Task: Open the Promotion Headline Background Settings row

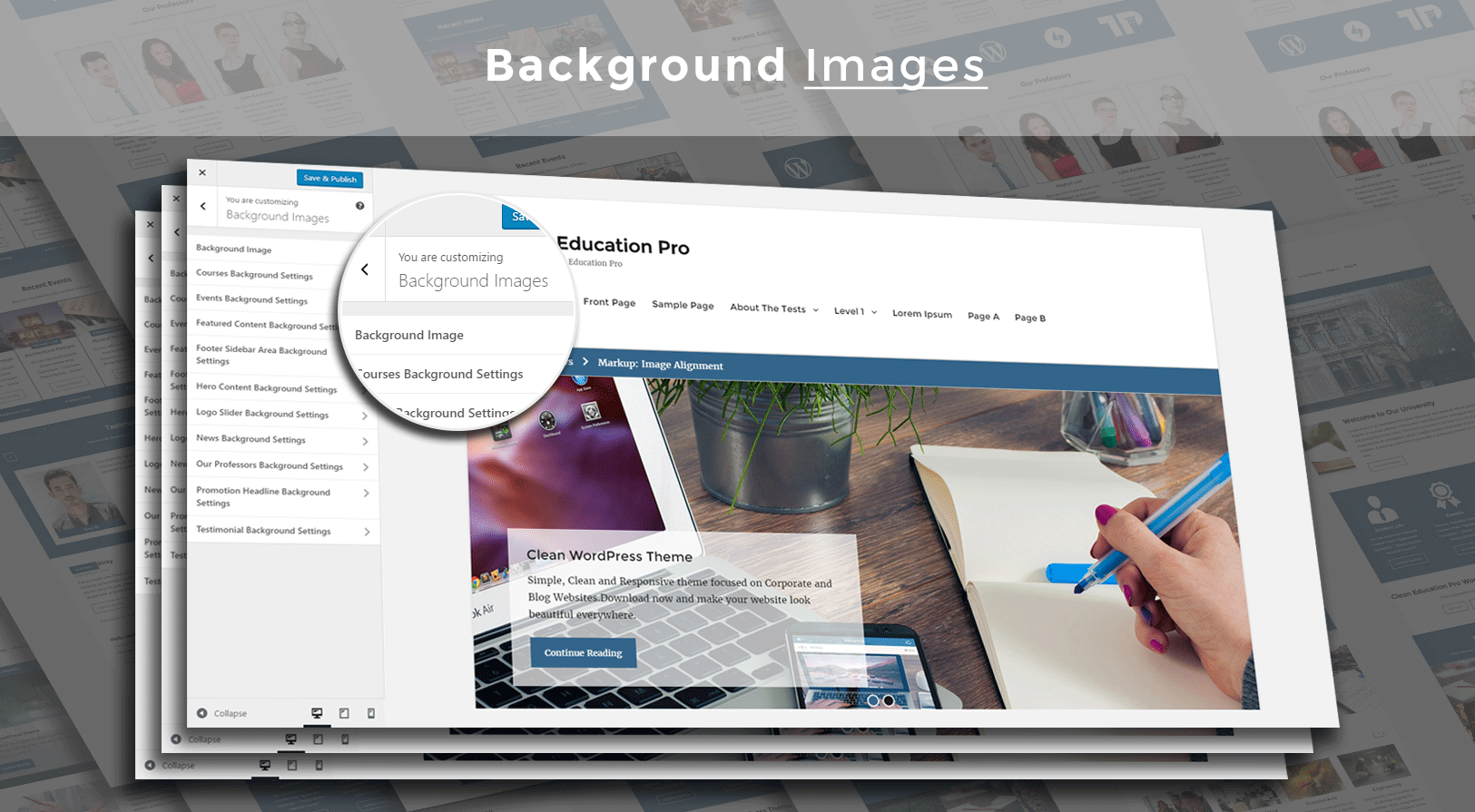Action: tap(282, 497)
